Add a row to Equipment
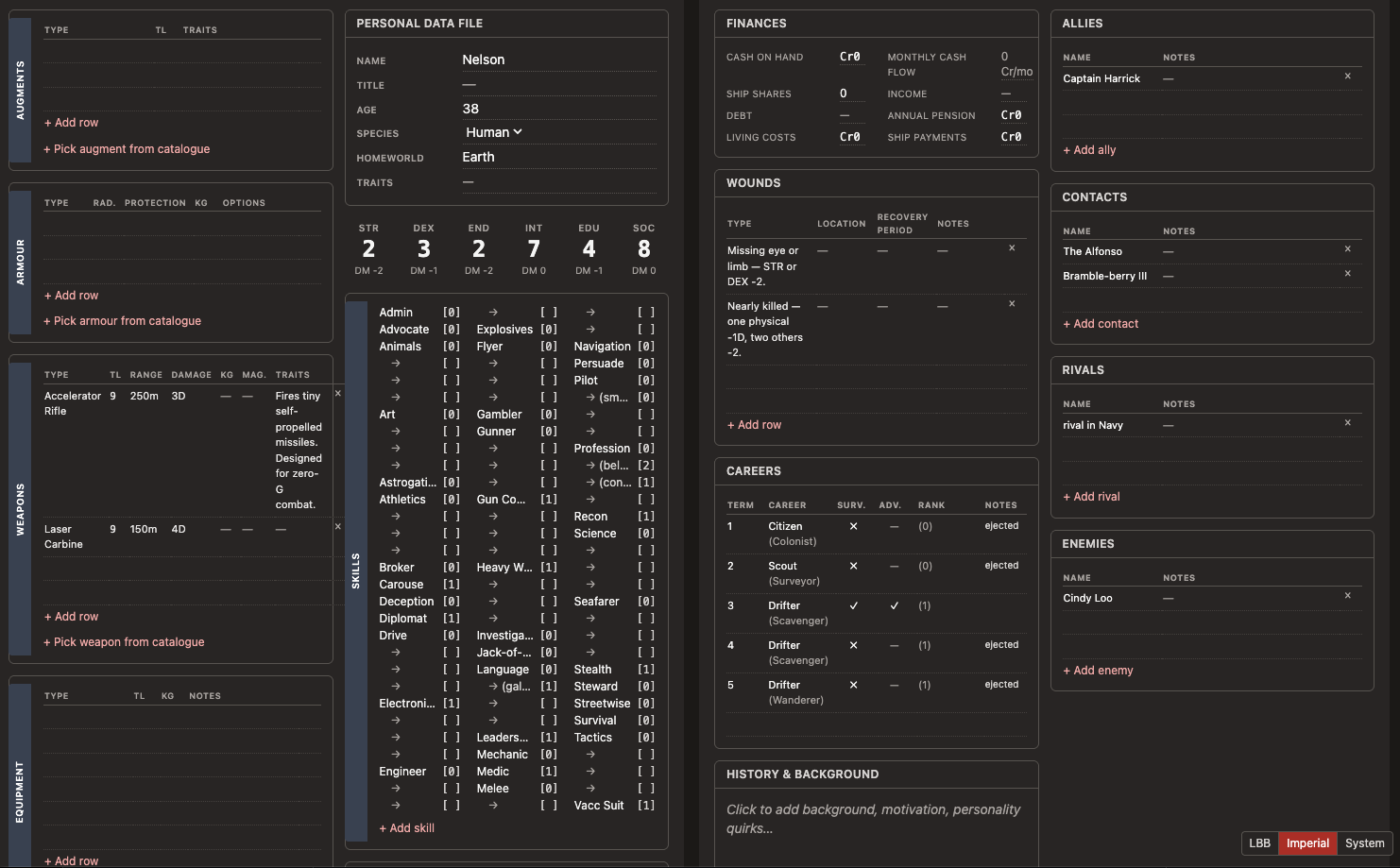 click(x=71, y=861)
